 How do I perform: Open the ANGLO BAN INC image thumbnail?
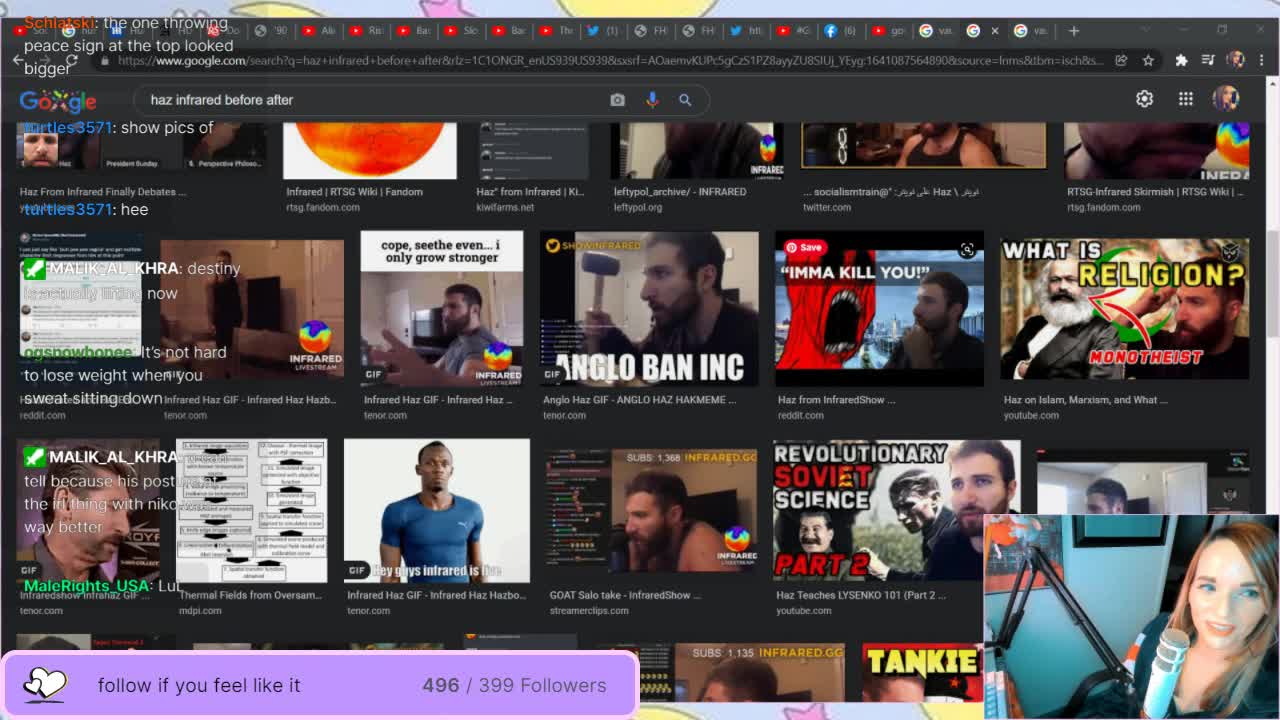click(649, 309)
